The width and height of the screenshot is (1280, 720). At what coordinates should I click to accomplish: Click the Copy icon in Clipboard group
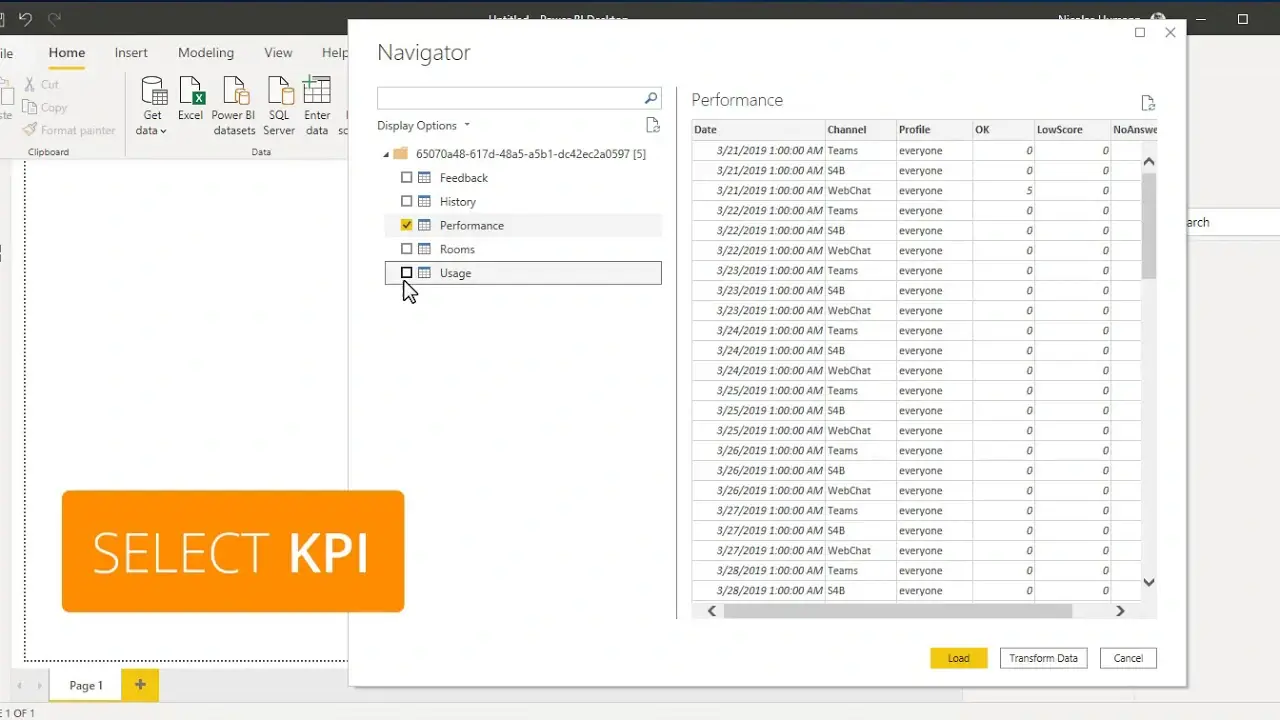pyautogui.click(x=29, y=107)
